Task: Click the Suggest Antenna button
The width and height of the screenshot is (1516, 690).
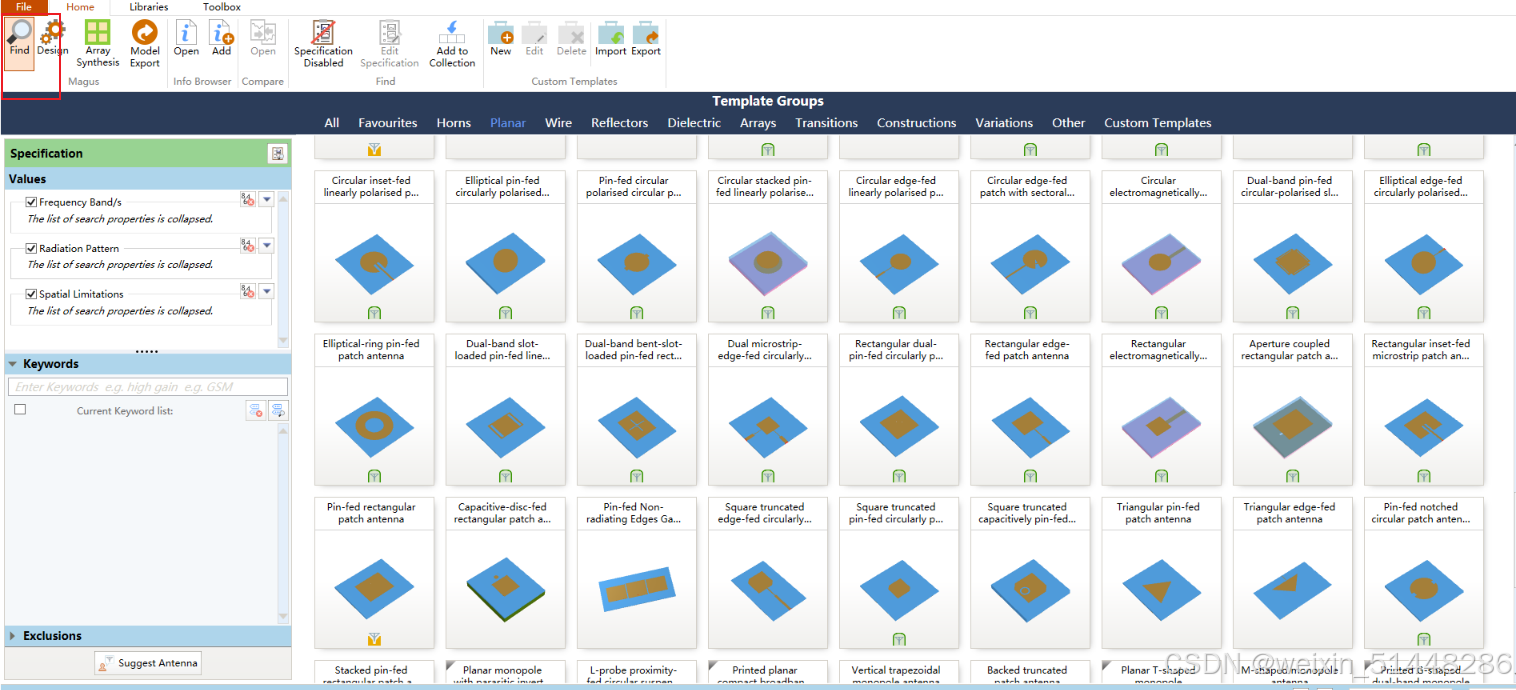Action: click(x=148, y=662)
